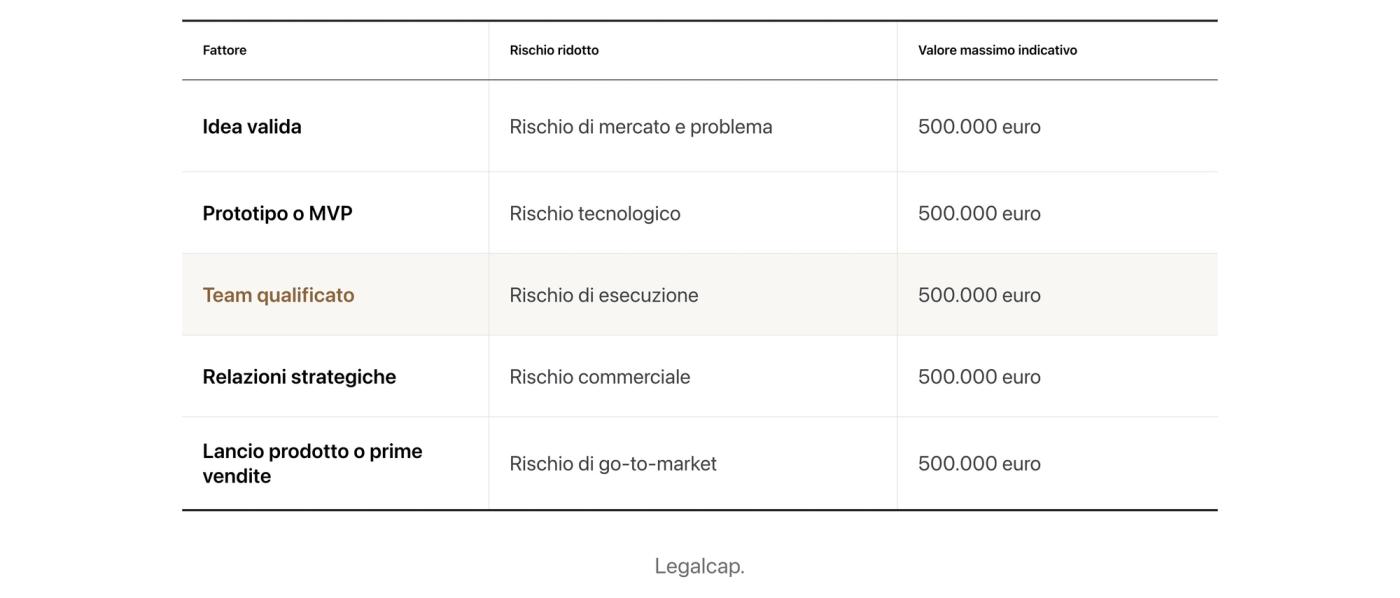Click the Legalcap. caption below the table
The height and width of the screenshot is (598, 1400).
[700, 566]
